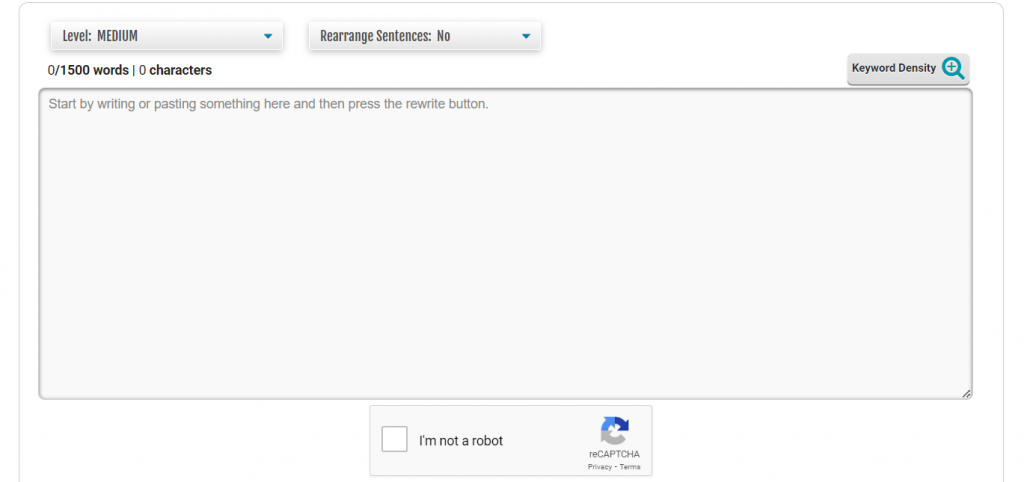
Task: Open the reCAPTCHA Terms link
Action: tap(630, 467)
